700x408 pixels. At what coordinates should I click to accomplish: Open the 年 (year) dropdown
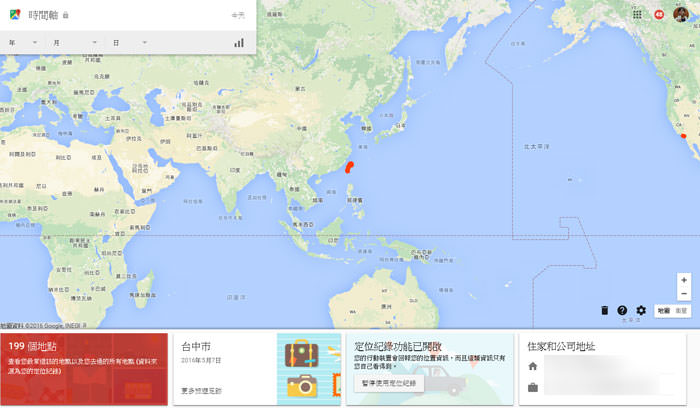(23, 43)
